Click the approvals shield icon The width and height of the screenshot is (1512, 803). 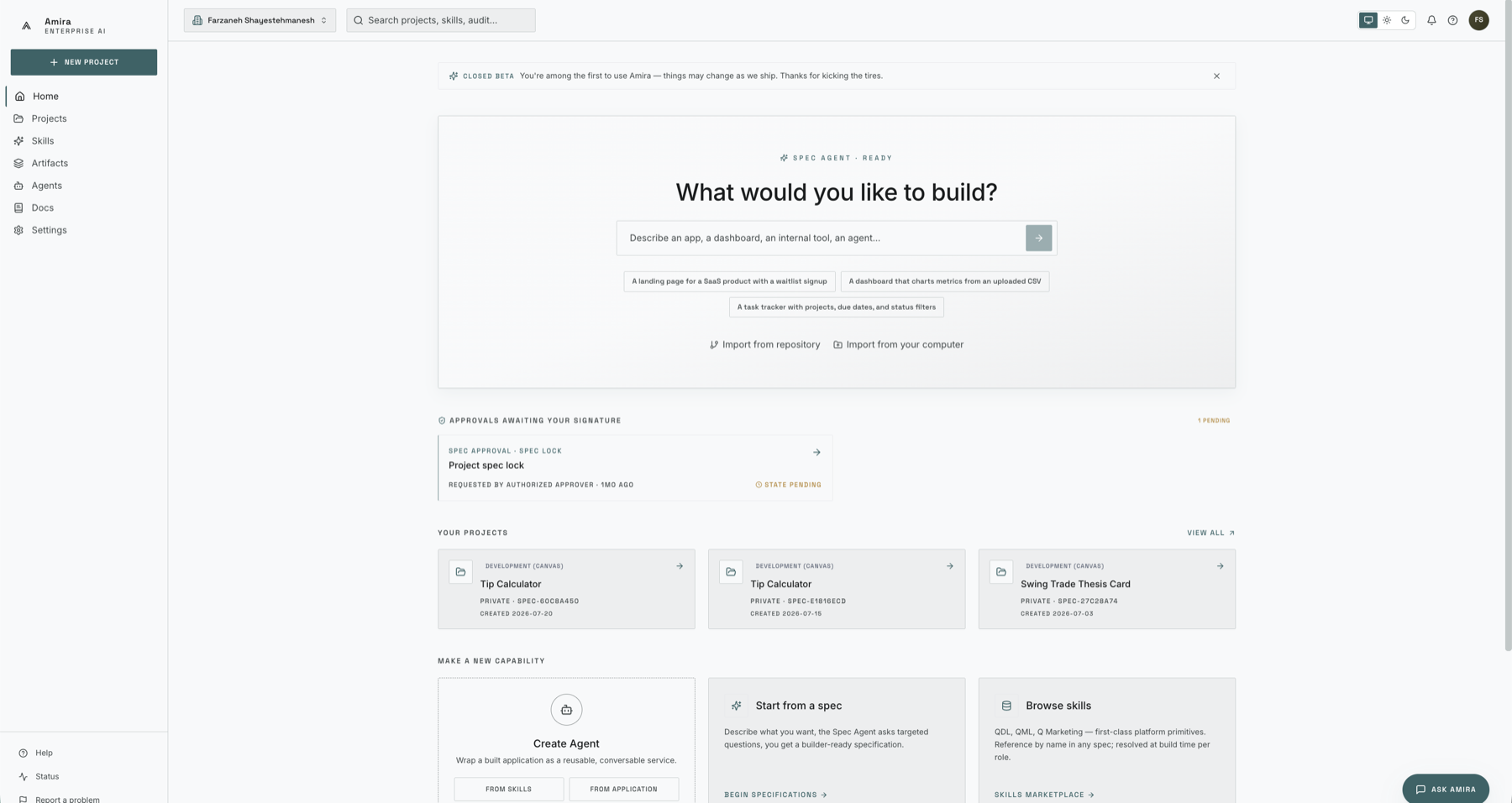click(442, 421)
